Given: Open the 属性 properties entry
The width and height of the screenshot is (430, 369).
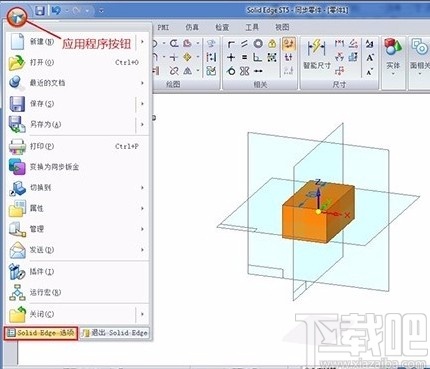Looking at the screenshot, I should click(77, 208).
